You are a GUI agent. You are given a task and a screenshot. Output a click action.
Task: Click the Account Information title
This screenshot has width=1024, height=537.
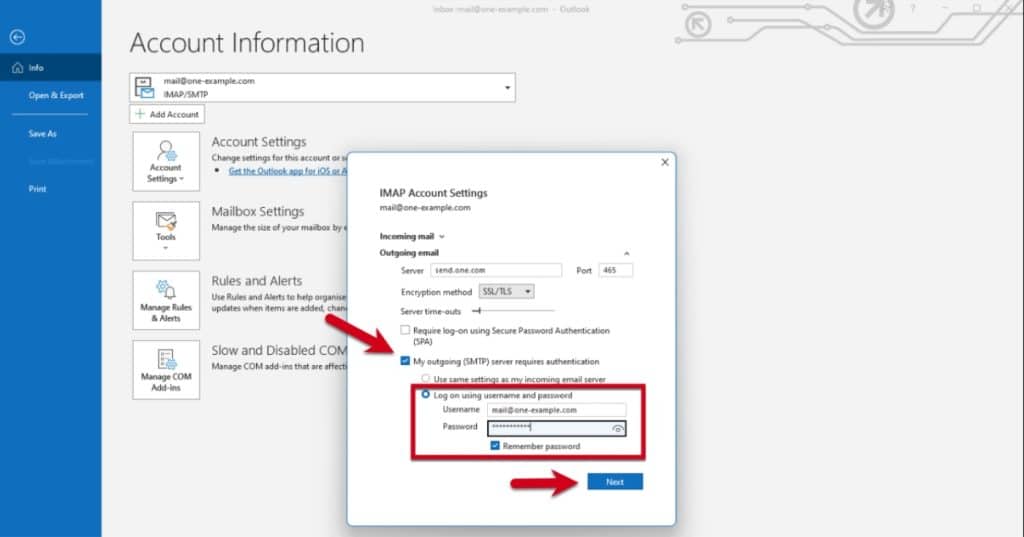(247, 43)
